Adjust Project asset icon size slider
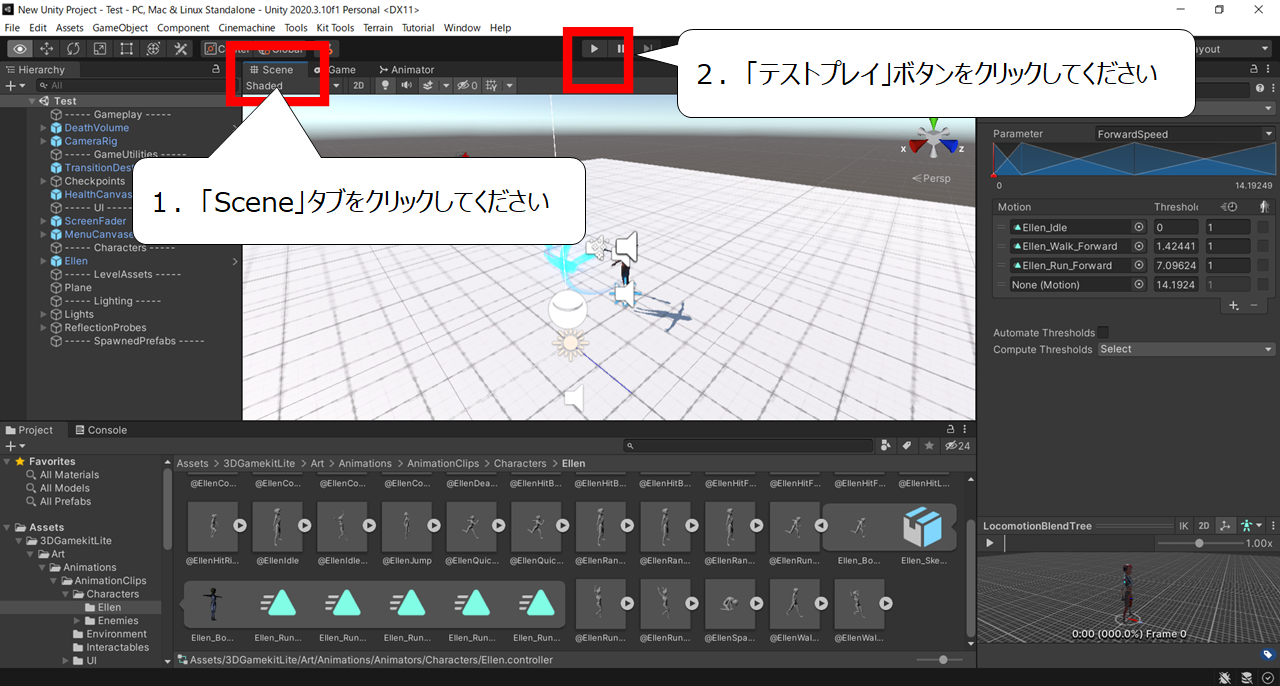This screenshot has height=686, width=1280. coord(942,660)
